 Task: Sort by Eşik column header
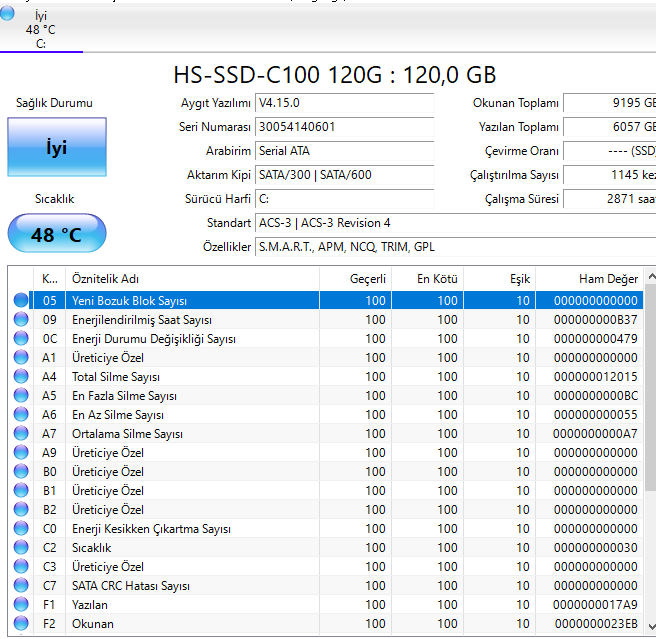tap(500, 279)
